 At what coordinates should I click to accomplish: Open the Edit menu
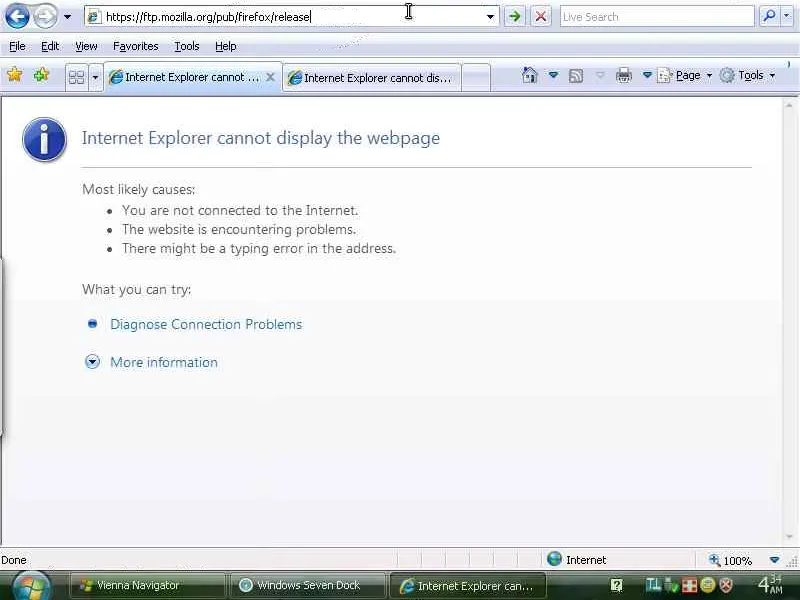[50, 46]
